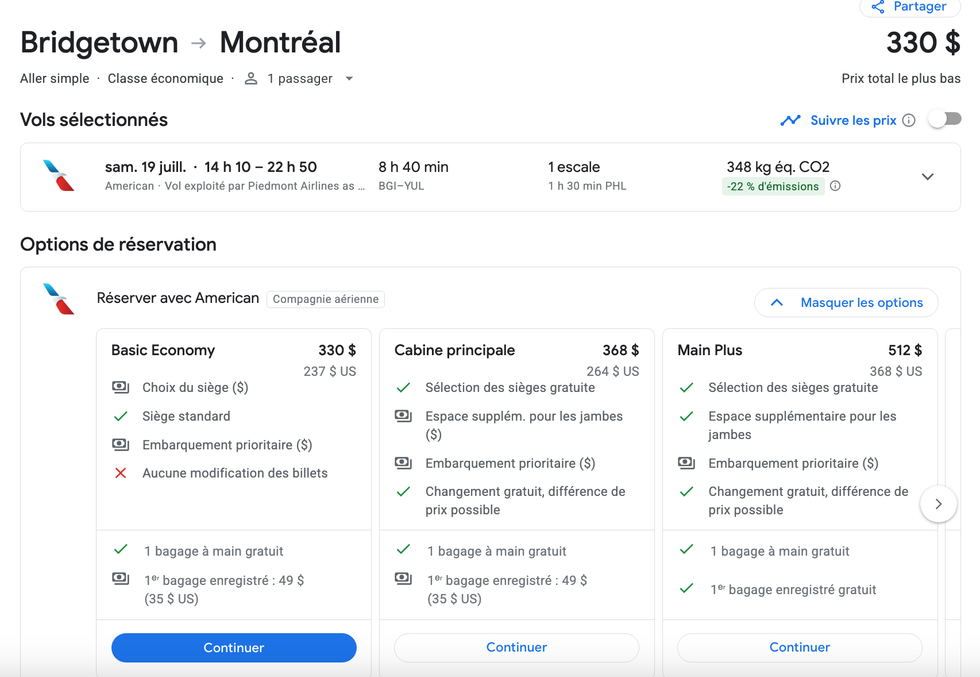Click the American logo beside Réserver avec American

pyautogui.click(x=59, y=299)
